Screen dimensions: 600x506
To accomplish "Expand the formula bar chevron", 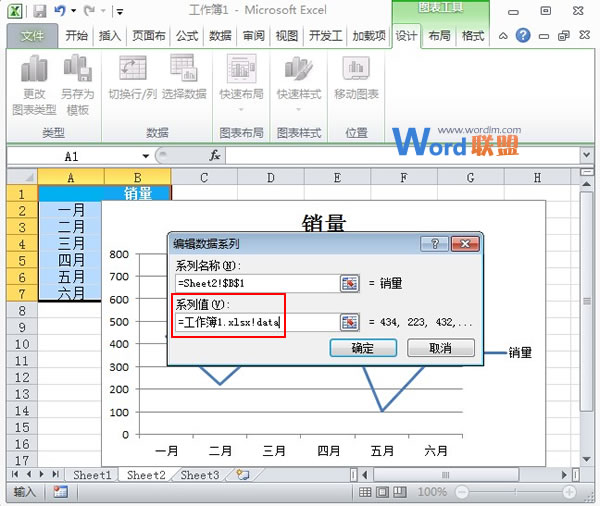I will click(586, 155).
